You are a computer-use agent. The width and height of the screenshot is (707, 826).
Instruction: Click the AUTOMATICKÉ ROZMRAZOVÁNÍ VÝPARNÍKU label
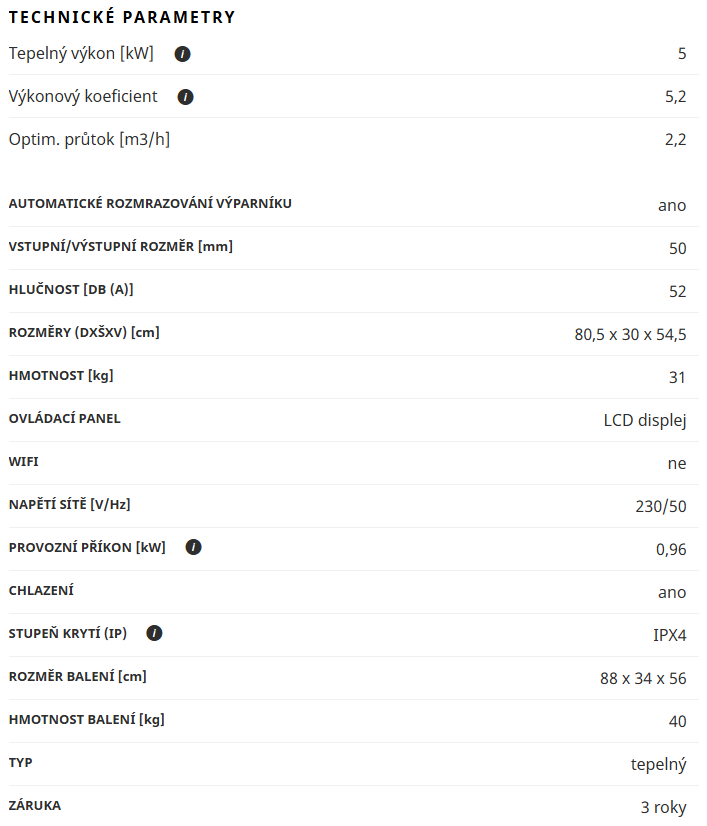(150, 203)
